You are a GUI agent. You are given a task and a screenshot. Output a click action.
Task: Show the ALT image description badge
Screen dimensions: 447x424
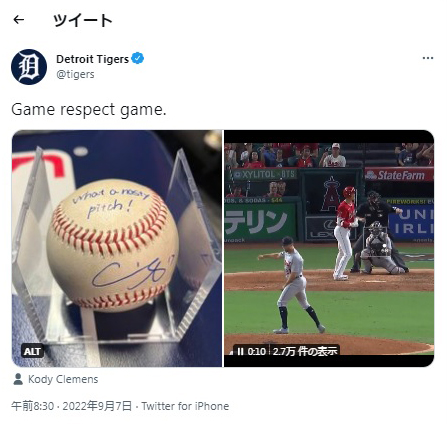click(x=32, y=351)
